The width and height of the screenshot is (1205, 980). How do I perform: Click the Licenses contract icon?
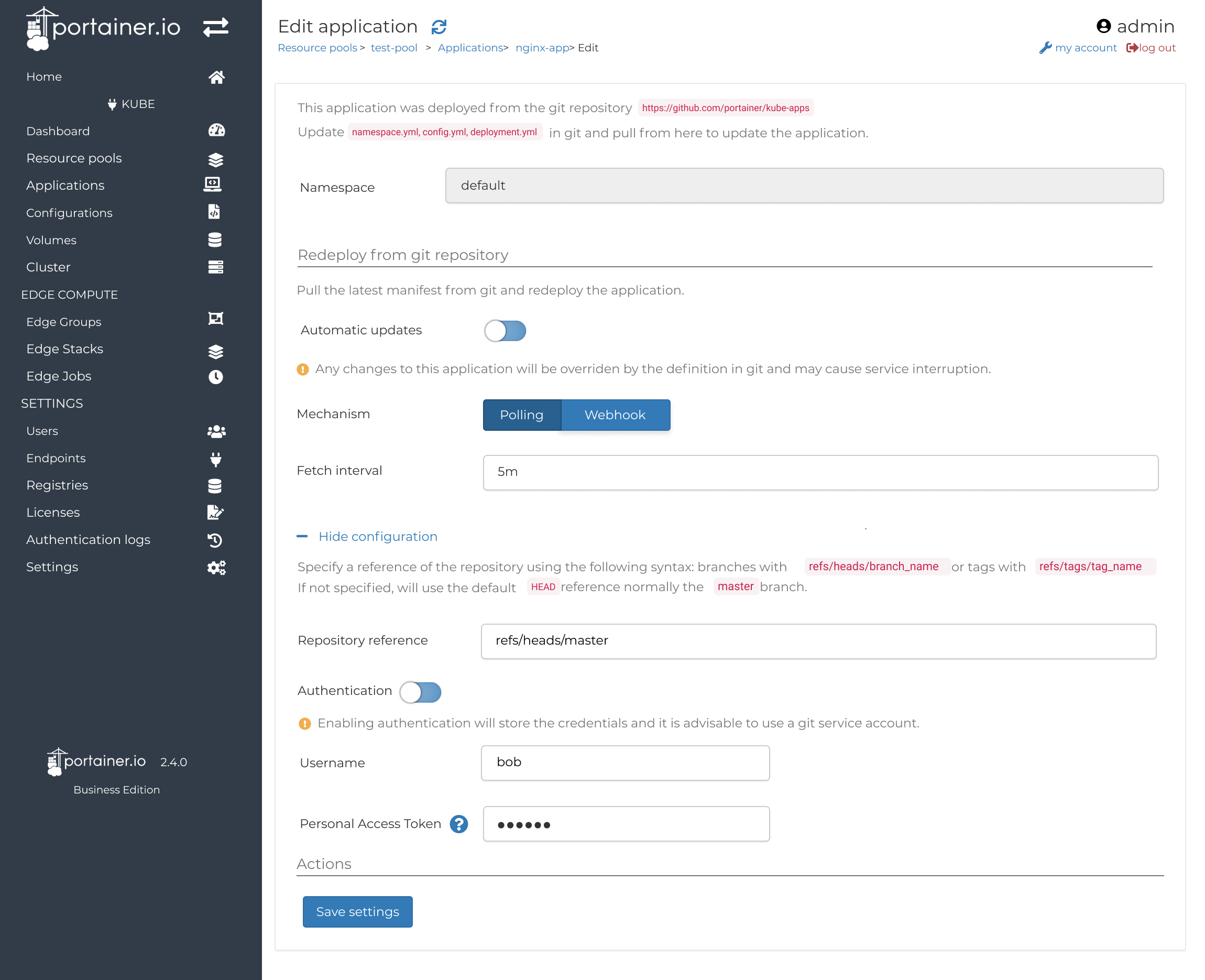coord(216,512)
